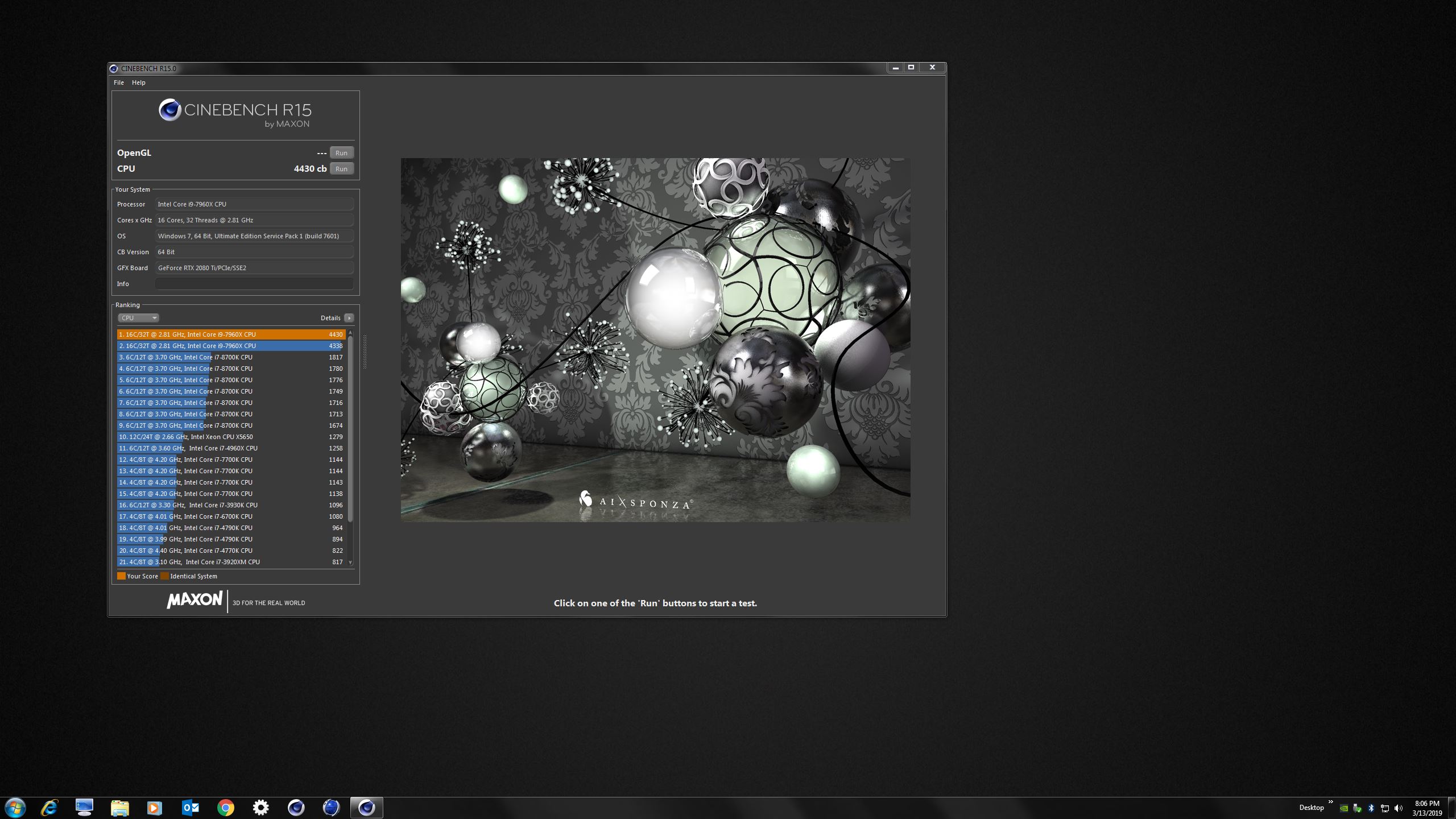Expand ranking Details arrow button
This screenshot has height=819, width=1456.
[x=349, y=318]
